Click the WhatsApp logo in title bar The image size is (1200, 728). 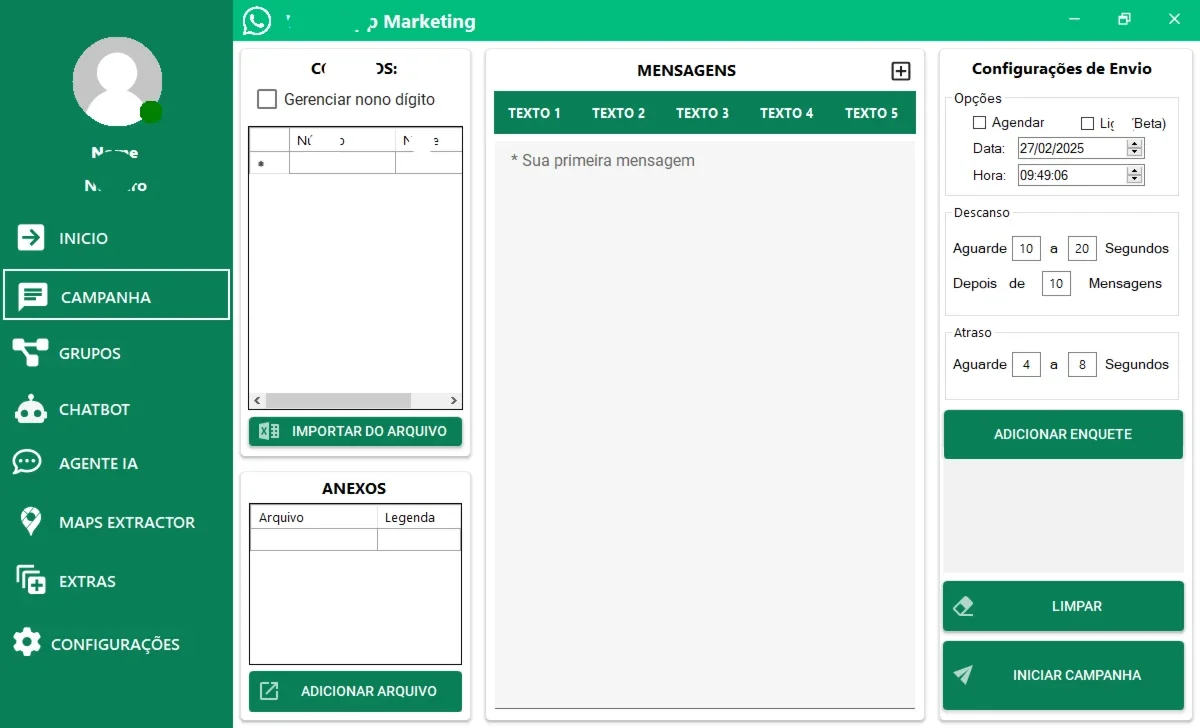pyautogui.click(x=257, y=20)
